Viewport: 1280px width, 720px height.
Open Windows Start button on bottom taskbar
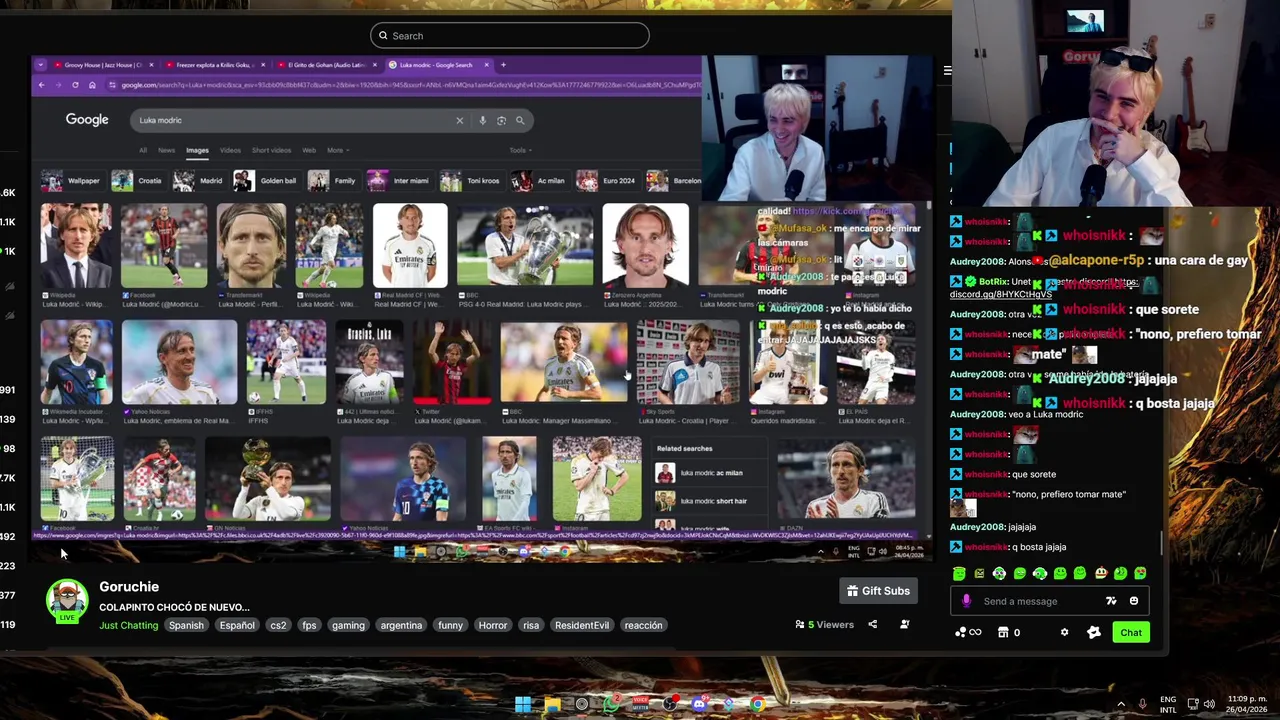pyautogui.click(x=522, y=704)
